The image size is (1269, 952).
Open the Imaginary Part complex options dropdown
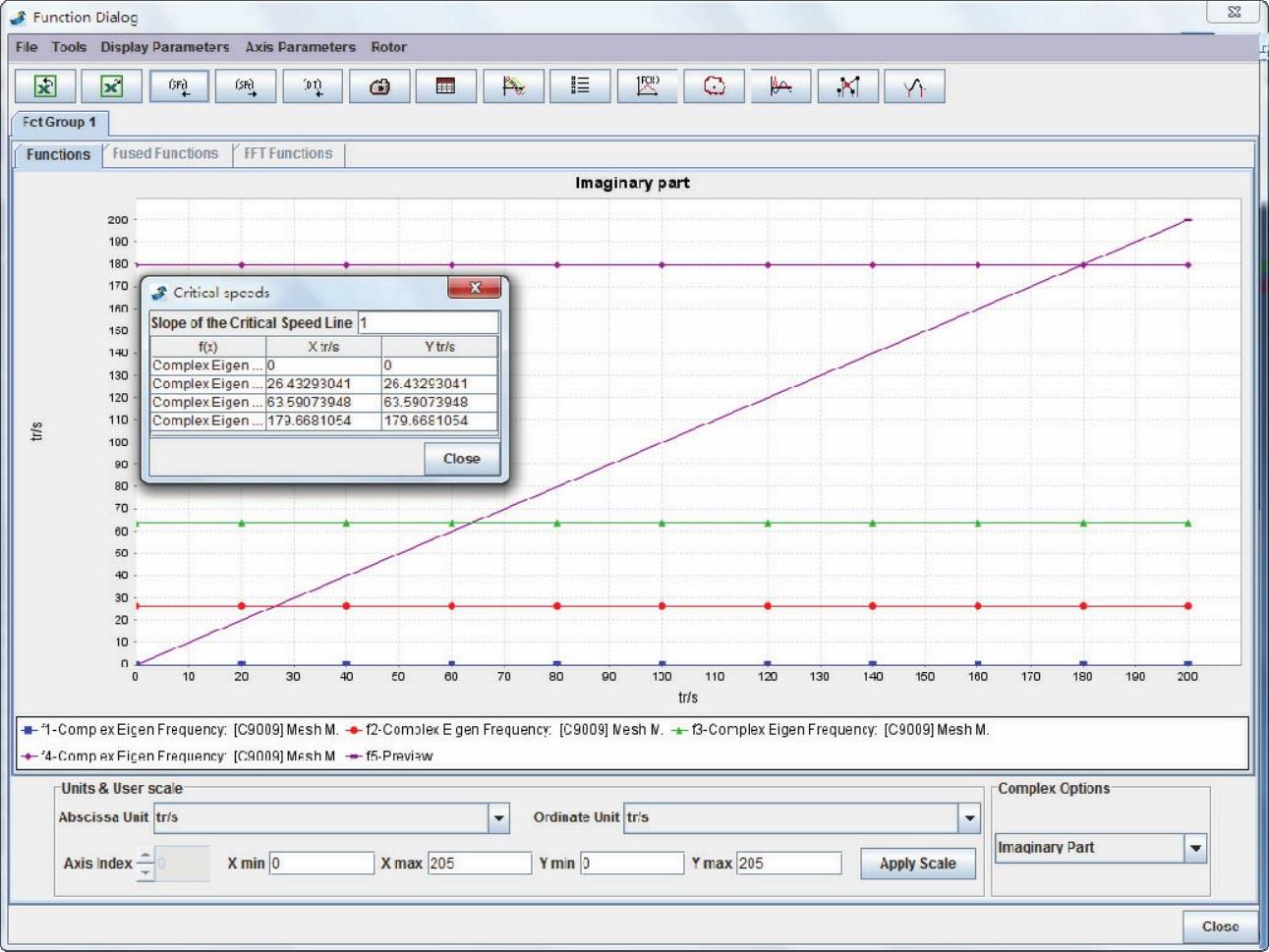point(1195,848)
